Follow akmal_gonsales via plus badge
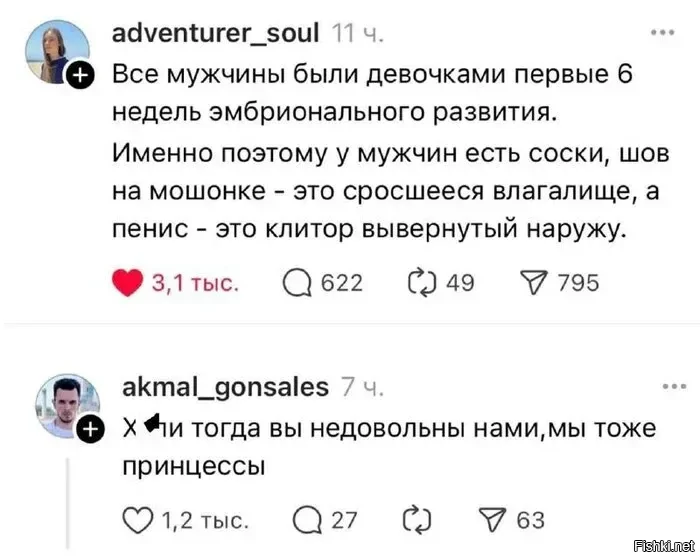 click(x=87, y=431)
